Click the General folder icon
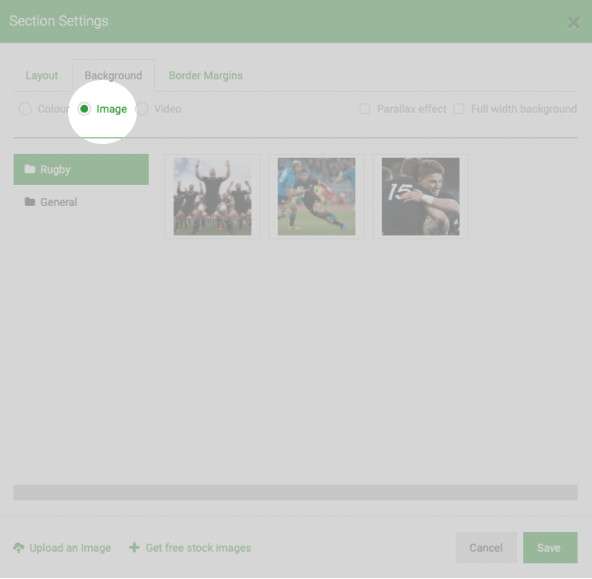Viewport: 592px width, 579px height. [x=30, y=202]
